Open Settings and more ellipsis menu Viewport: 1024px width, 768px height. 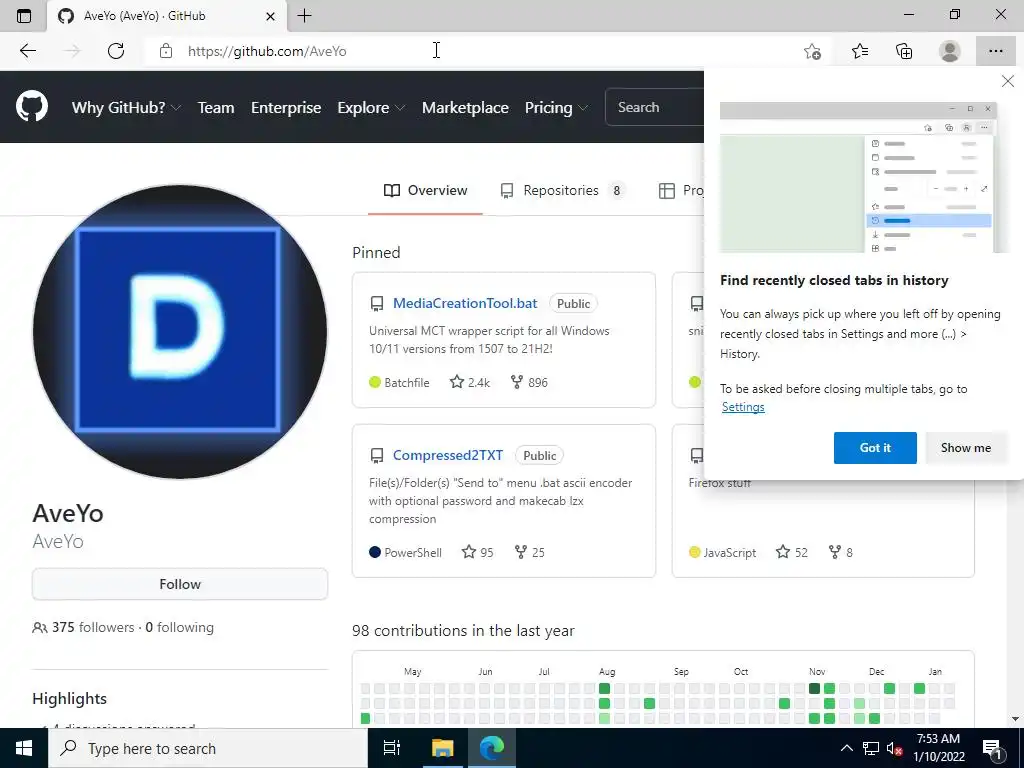coord(995,51)
